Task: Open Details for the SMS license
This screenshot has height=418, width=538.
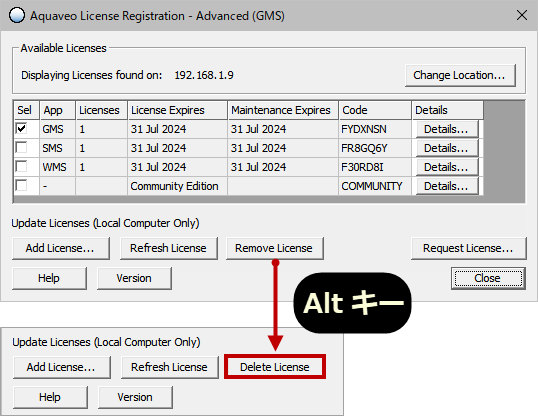Action: (x=447, y=148)
